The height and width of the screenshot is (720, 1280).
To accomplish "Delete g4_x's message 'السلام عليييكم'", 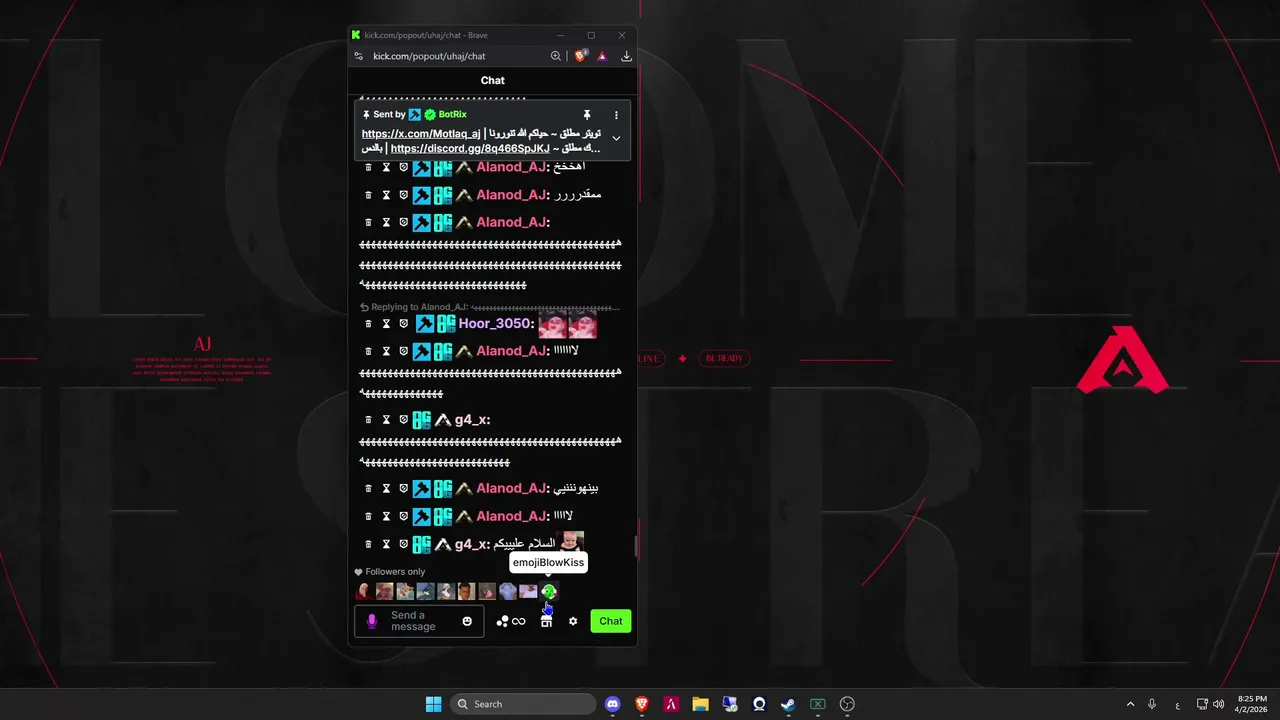I will coord(368,544).
